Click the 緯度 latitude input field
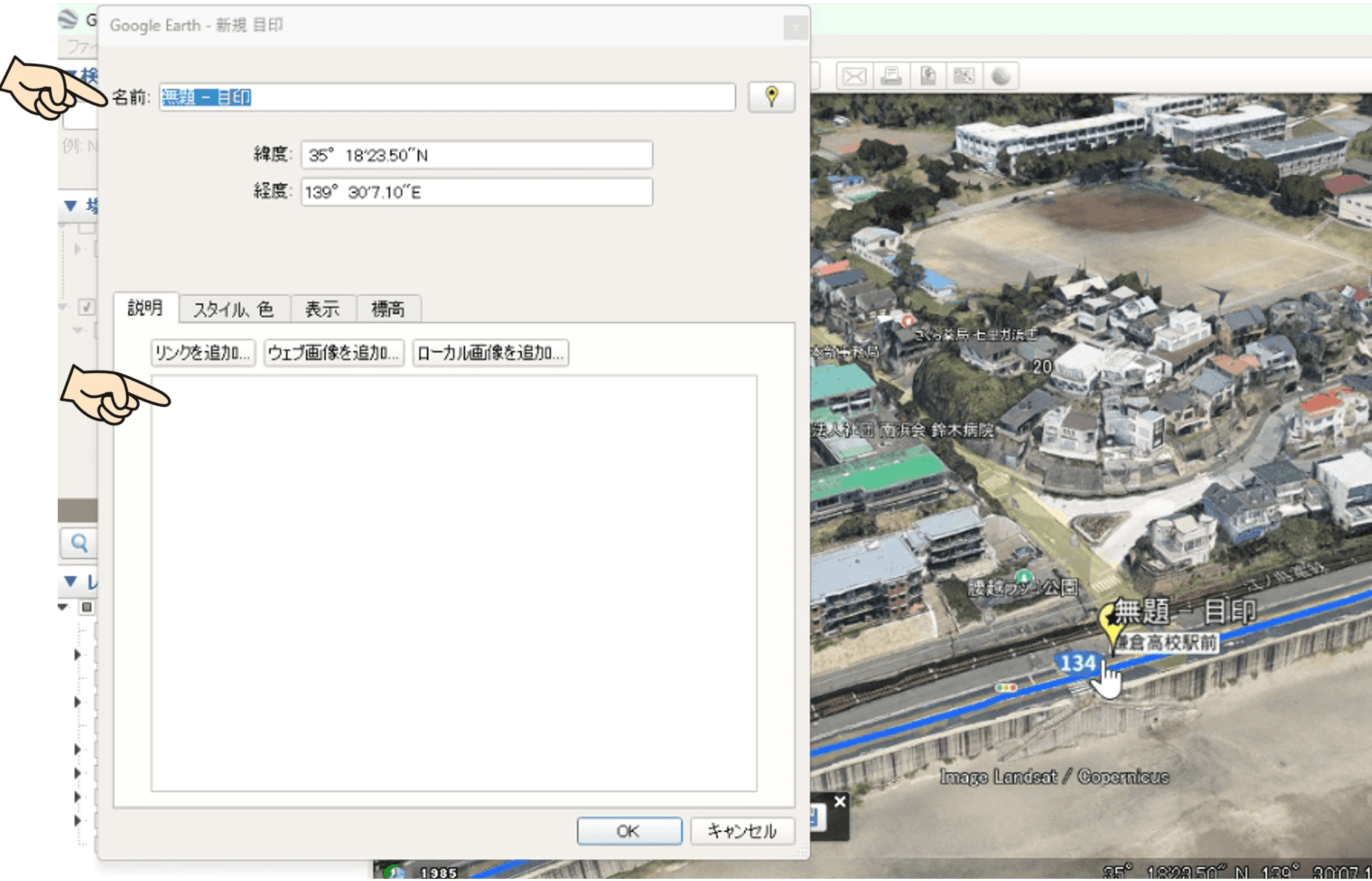 476,155
